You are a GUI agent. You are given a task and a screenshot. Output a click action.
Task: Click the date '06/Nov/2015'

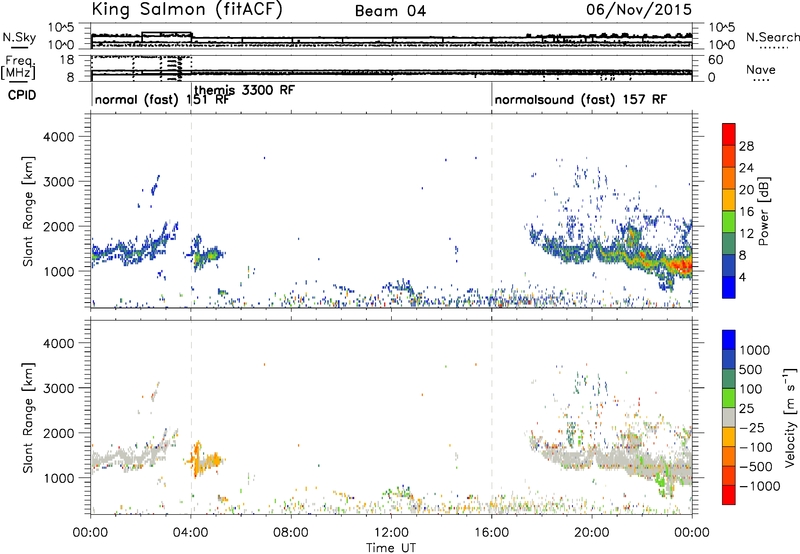pyautogui.click(x=639, y=9)
